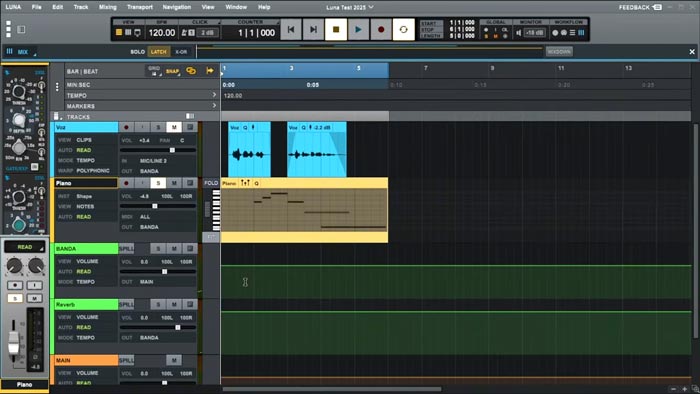Image resolution: width=700 pixels, height=394 pixels.
Task: Mute the Piano track
Action: coord(174,183)
